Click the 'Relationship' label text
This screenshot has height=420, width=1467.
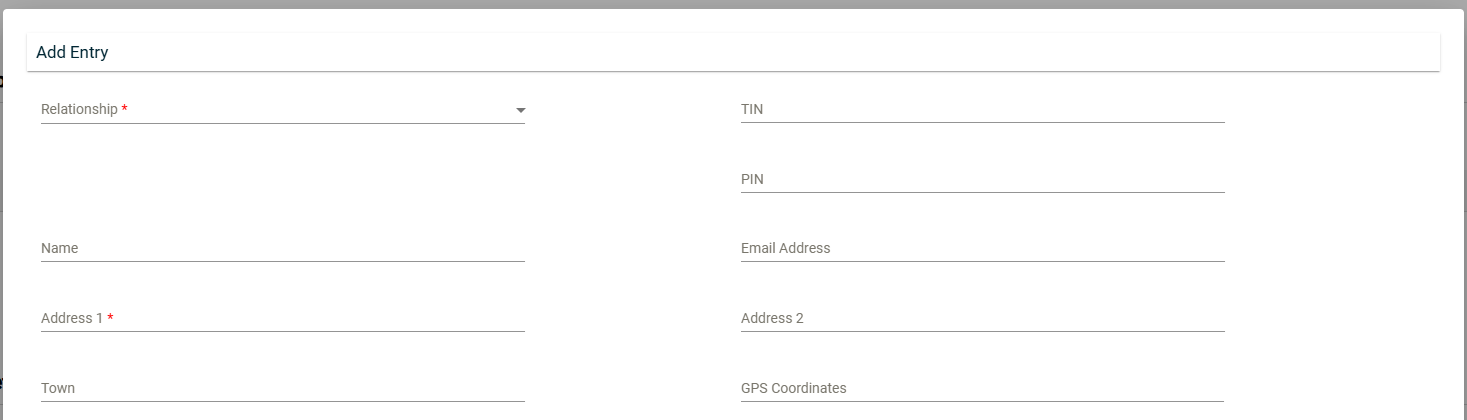coord(79,109)
